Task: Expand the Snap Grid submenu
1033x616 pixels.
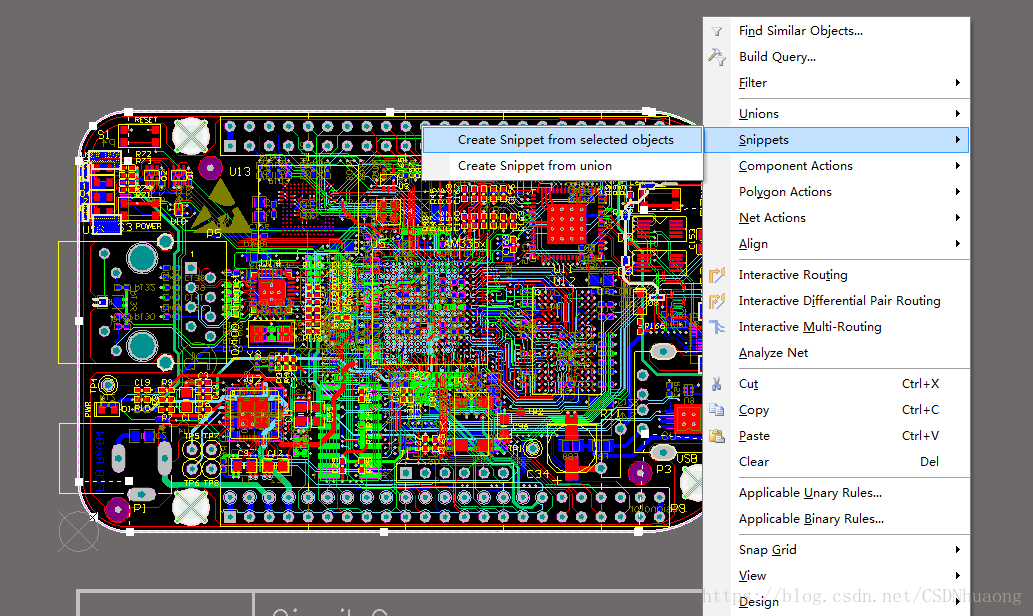Action: 767,550
